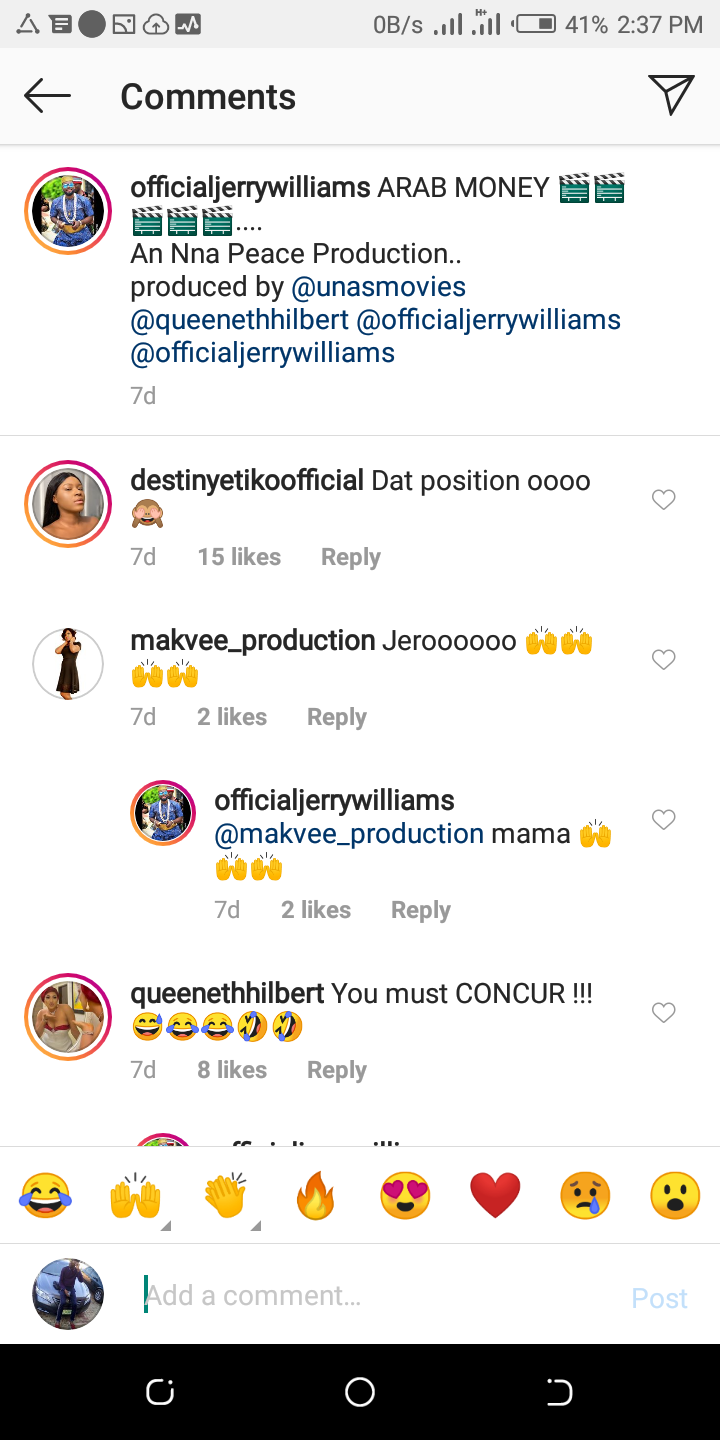The image size is (720, 1440).
Task: Insert the sad crying emoji
Action: [x=585, y=1195]
